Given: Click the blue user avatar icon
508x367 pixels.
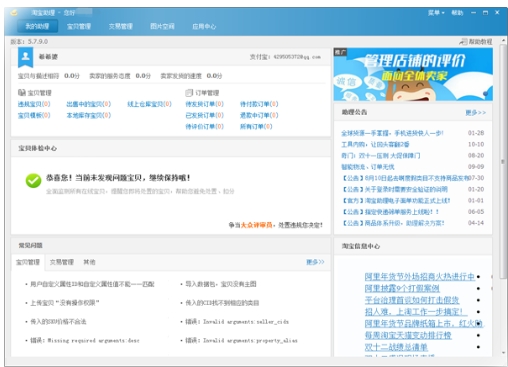Looking at the screenshot, I should point(25,57).
